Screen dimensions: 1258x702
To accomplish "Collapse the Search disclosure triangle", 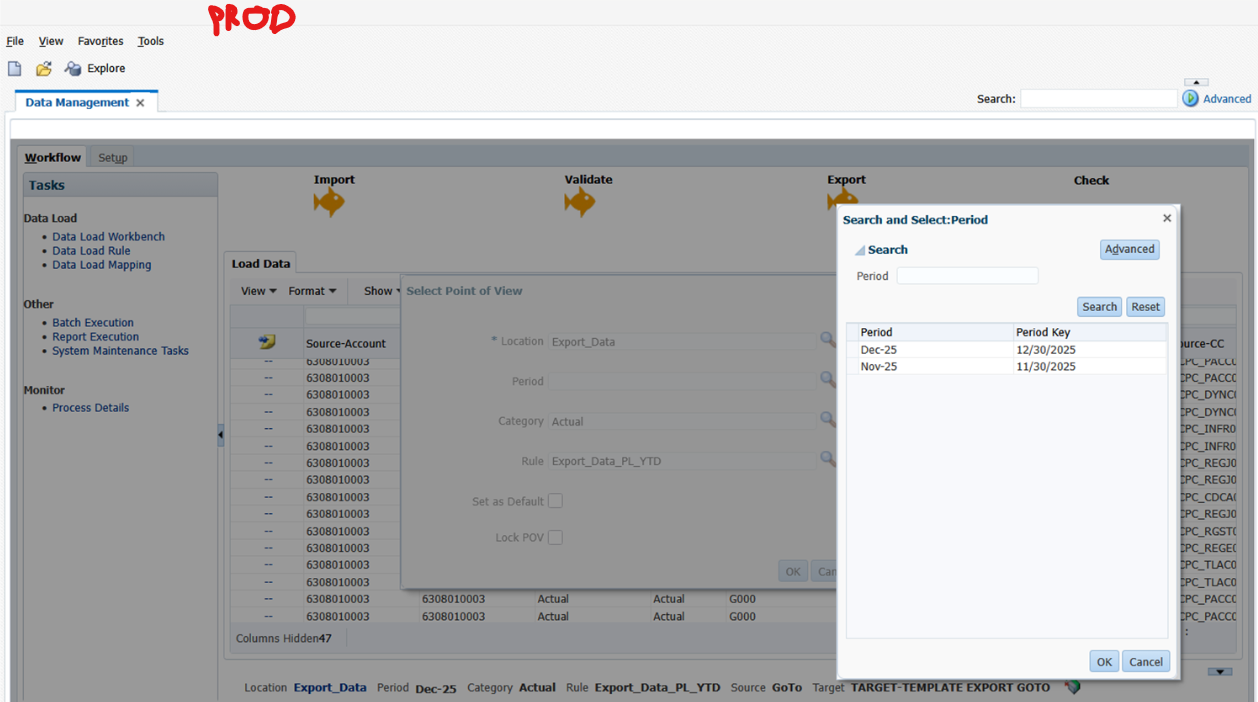I will 859,251.
